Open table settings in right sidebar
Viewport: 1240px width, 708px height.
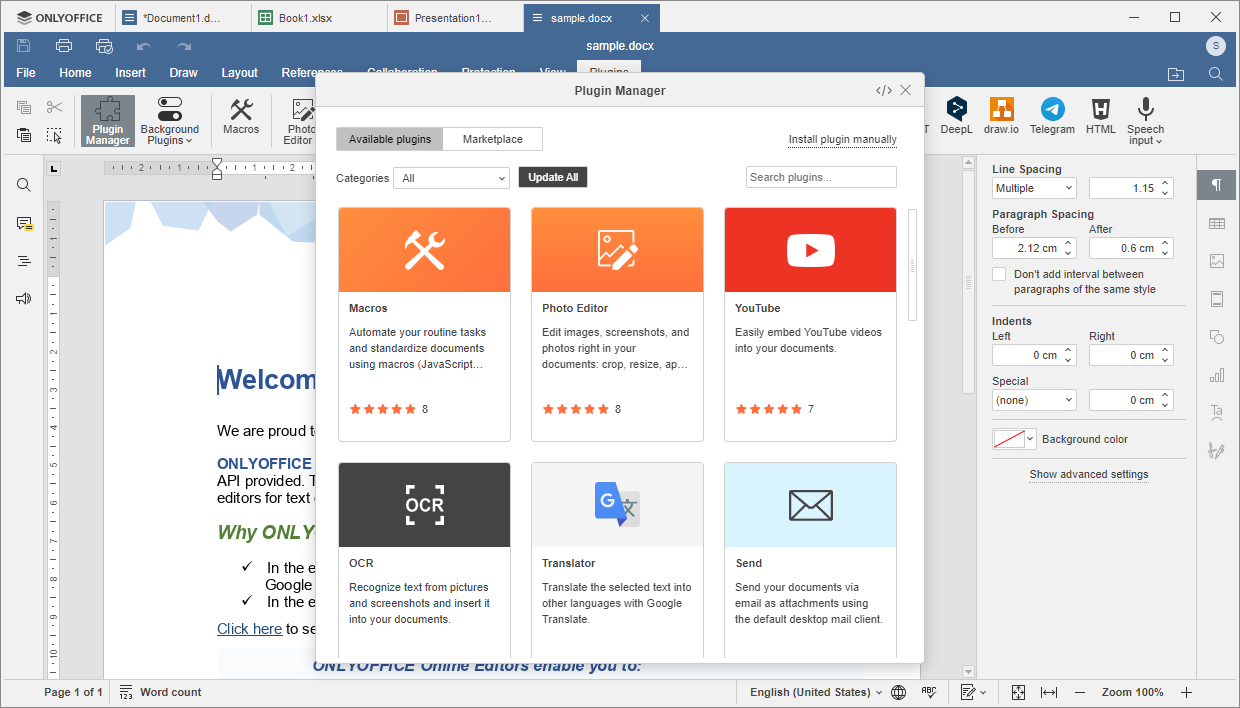coord(1216,224)
